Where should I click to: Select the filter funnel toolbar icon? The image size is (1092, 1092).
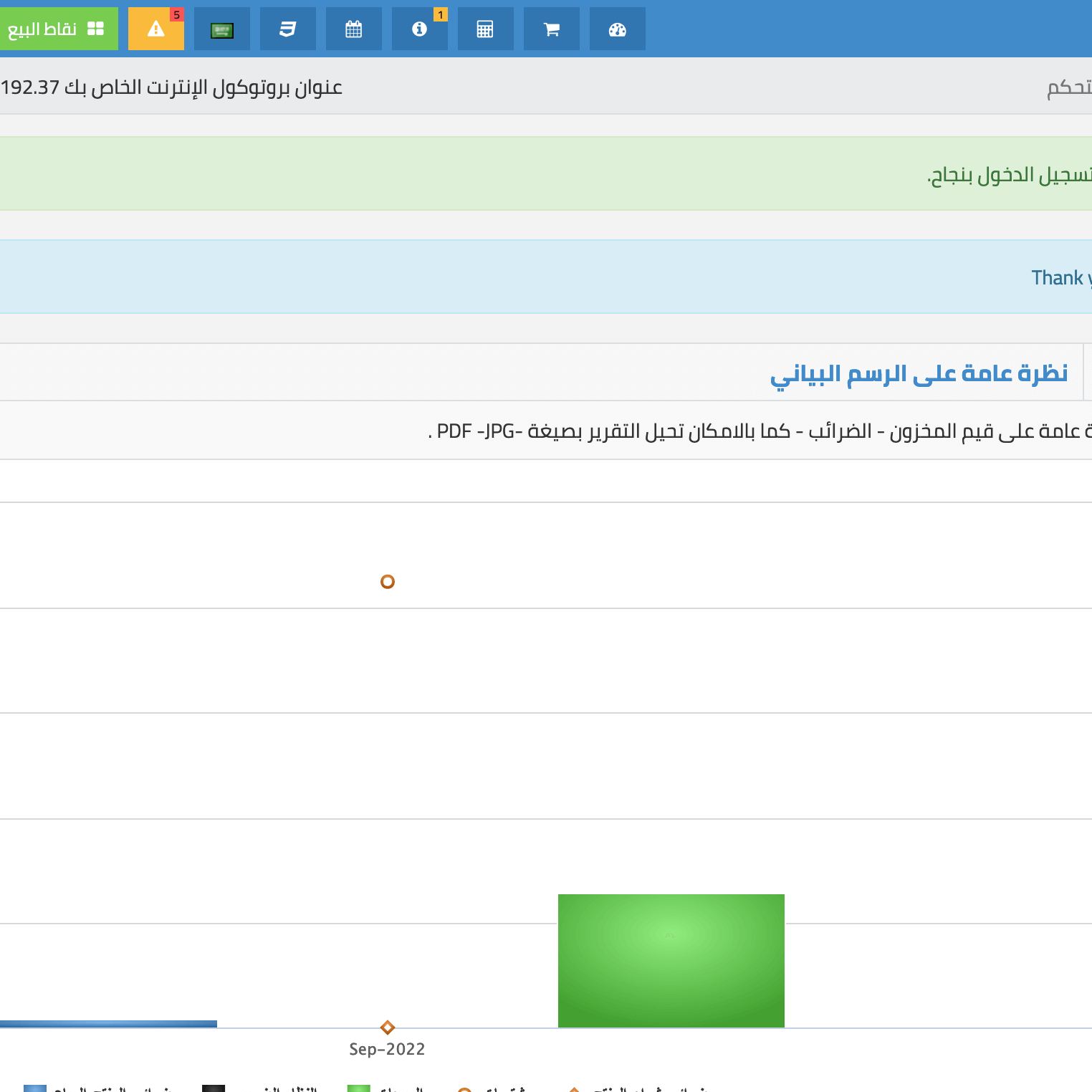tap(287, 29)
